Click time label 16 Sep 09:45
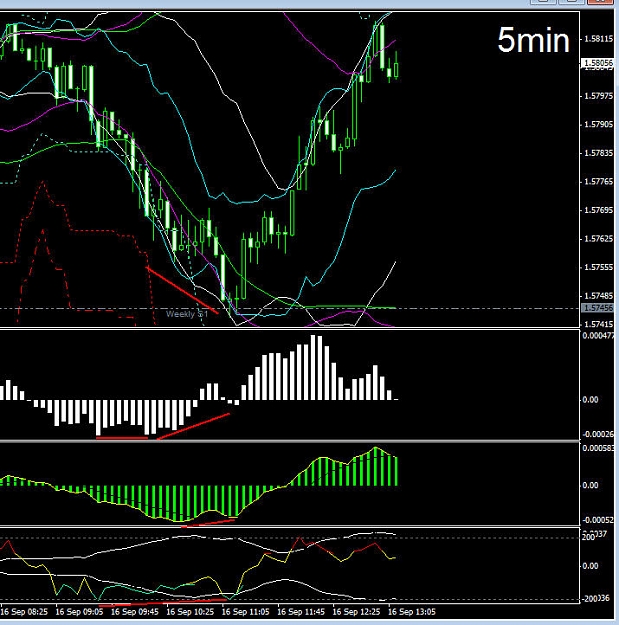Image resolution: width=619 pixels, height=625 pixels. coord(135,611)
